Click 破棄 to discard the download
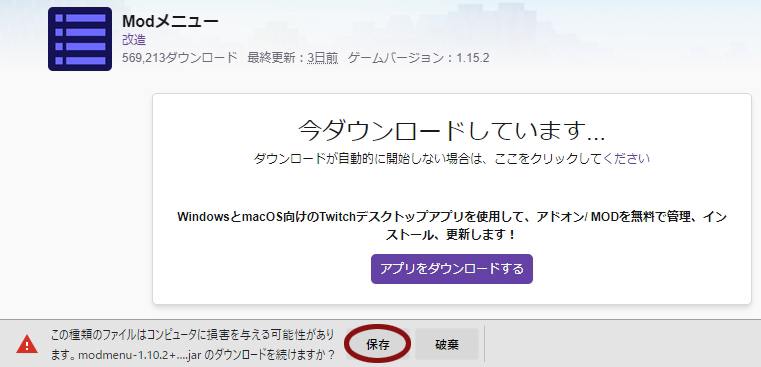 click(447, 345)
